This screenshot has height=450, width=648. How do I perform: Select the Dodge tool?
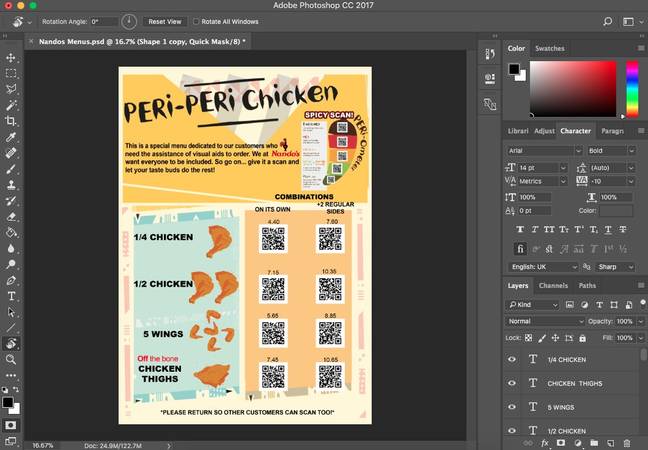[11, 264]
